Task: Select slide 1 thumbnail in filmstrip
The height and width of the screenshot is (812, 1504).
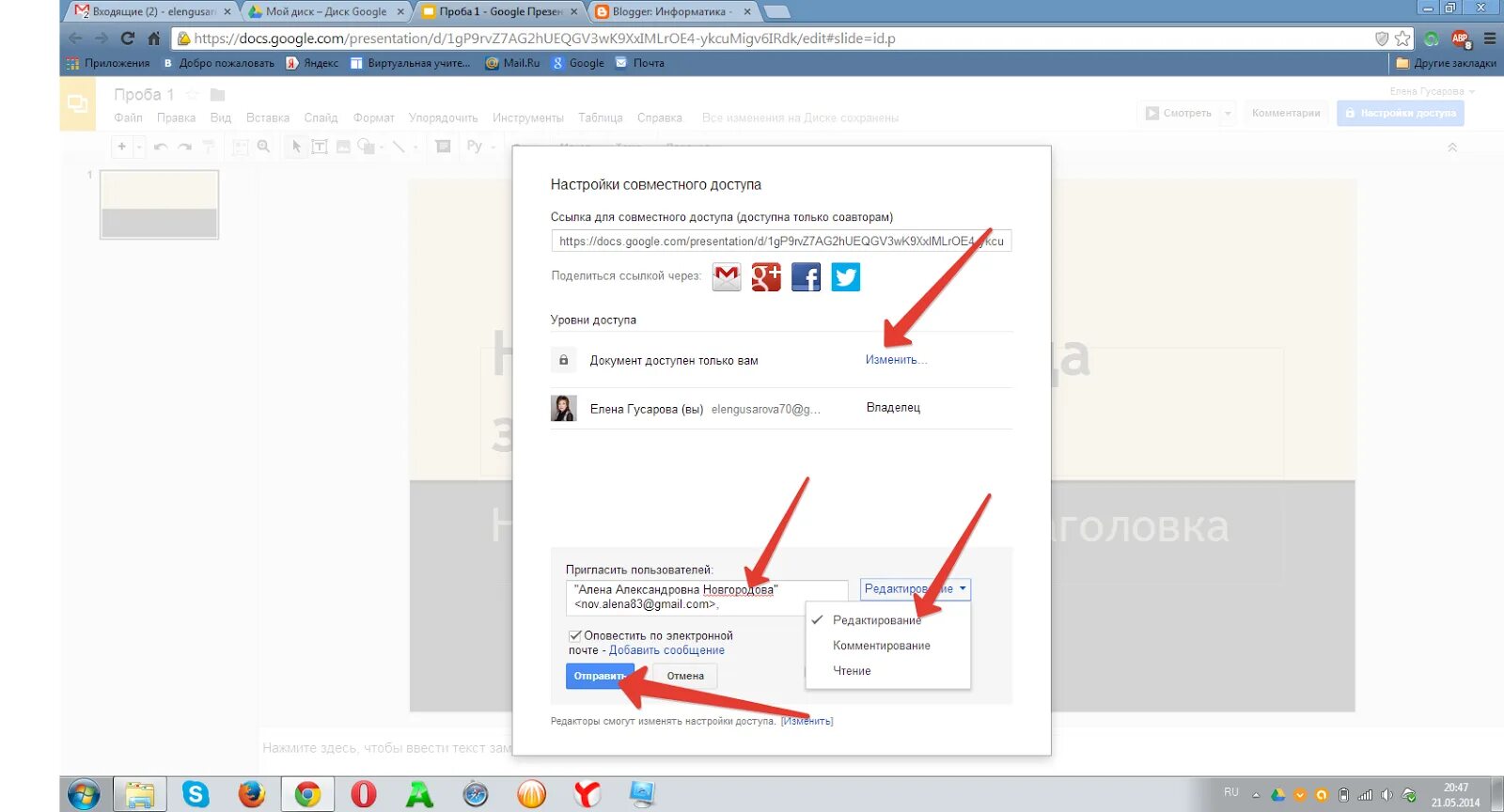Action: [x=159, y=205]
